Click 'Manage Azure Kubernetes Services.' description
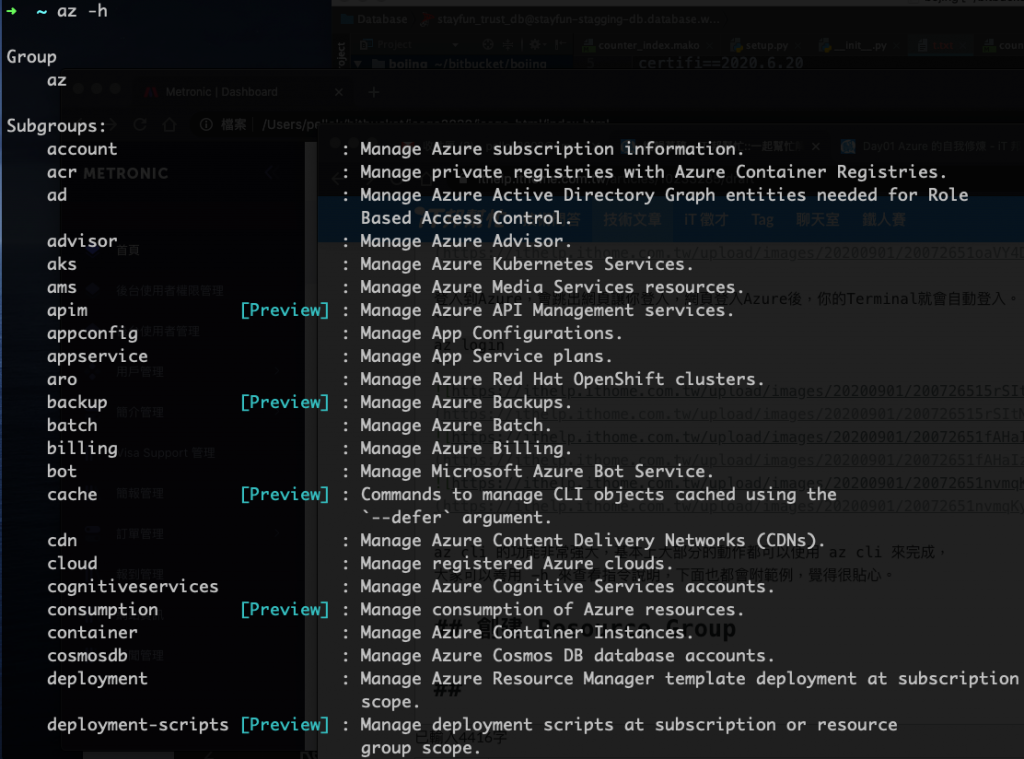 point(526,264)
